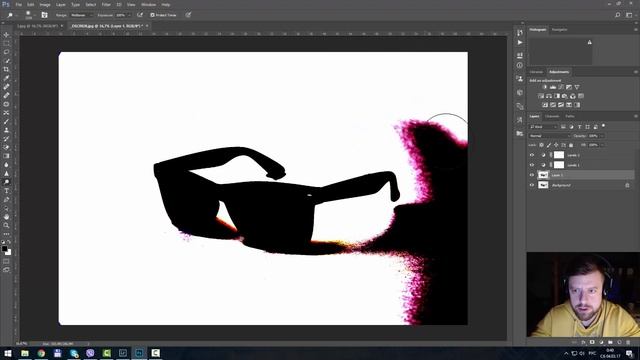This screenshot has height=360, width=640.
Task: Select the Blur tool in the toolbar
Action: coord(6,165)
